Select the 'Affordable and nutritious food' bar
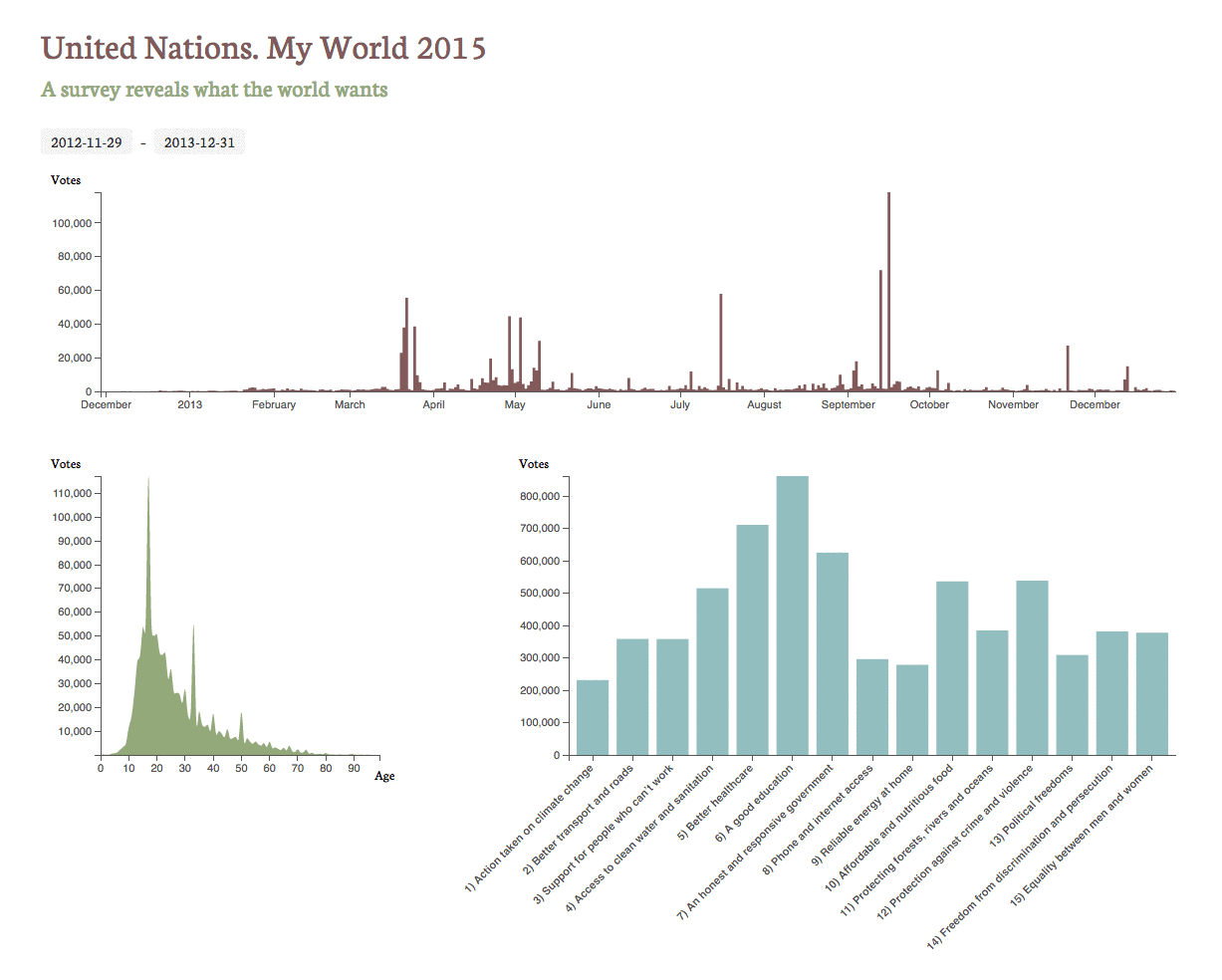1222x980 pixels. point(952,668)
